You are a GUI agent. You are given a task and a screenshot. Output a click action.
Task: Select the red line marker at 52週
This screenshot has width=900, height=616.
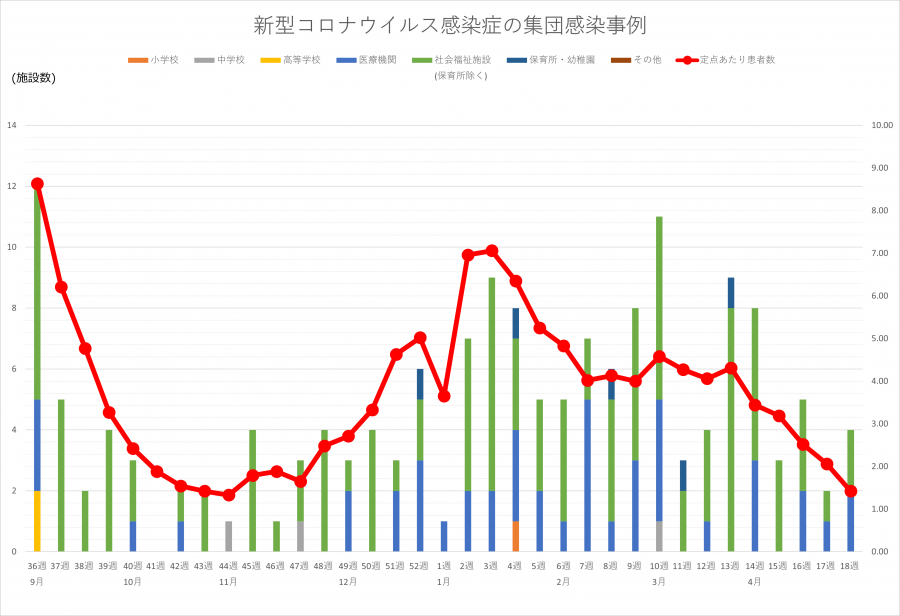[420, 338]
